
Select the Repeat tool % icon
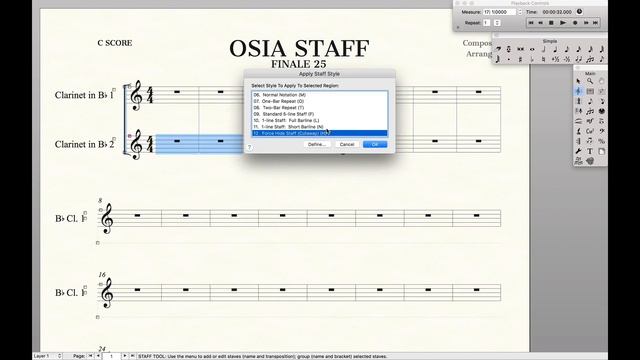[x=601, y=141]
